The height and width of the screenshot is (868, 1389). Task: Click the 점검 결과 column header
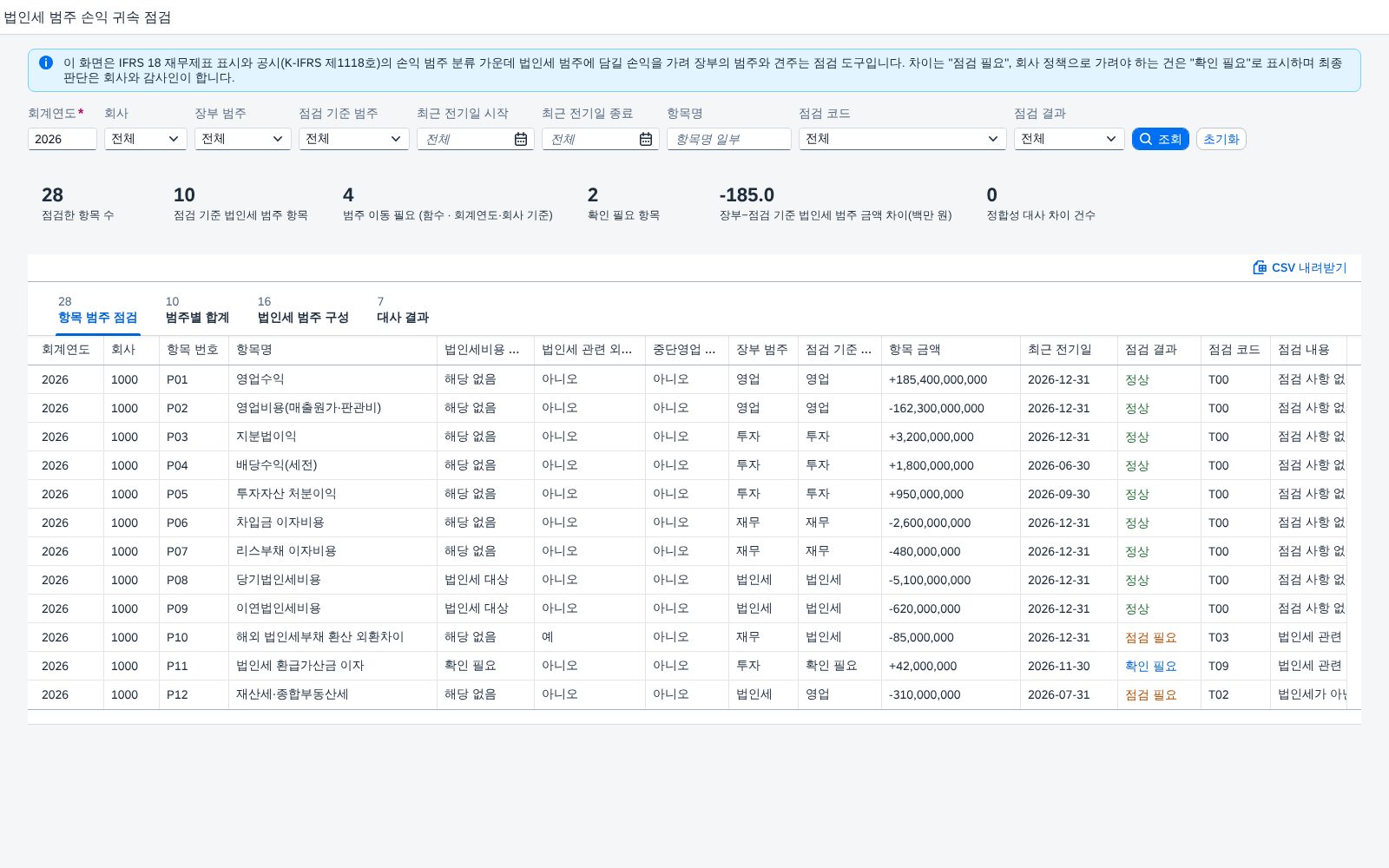(x=1159, y=350)
